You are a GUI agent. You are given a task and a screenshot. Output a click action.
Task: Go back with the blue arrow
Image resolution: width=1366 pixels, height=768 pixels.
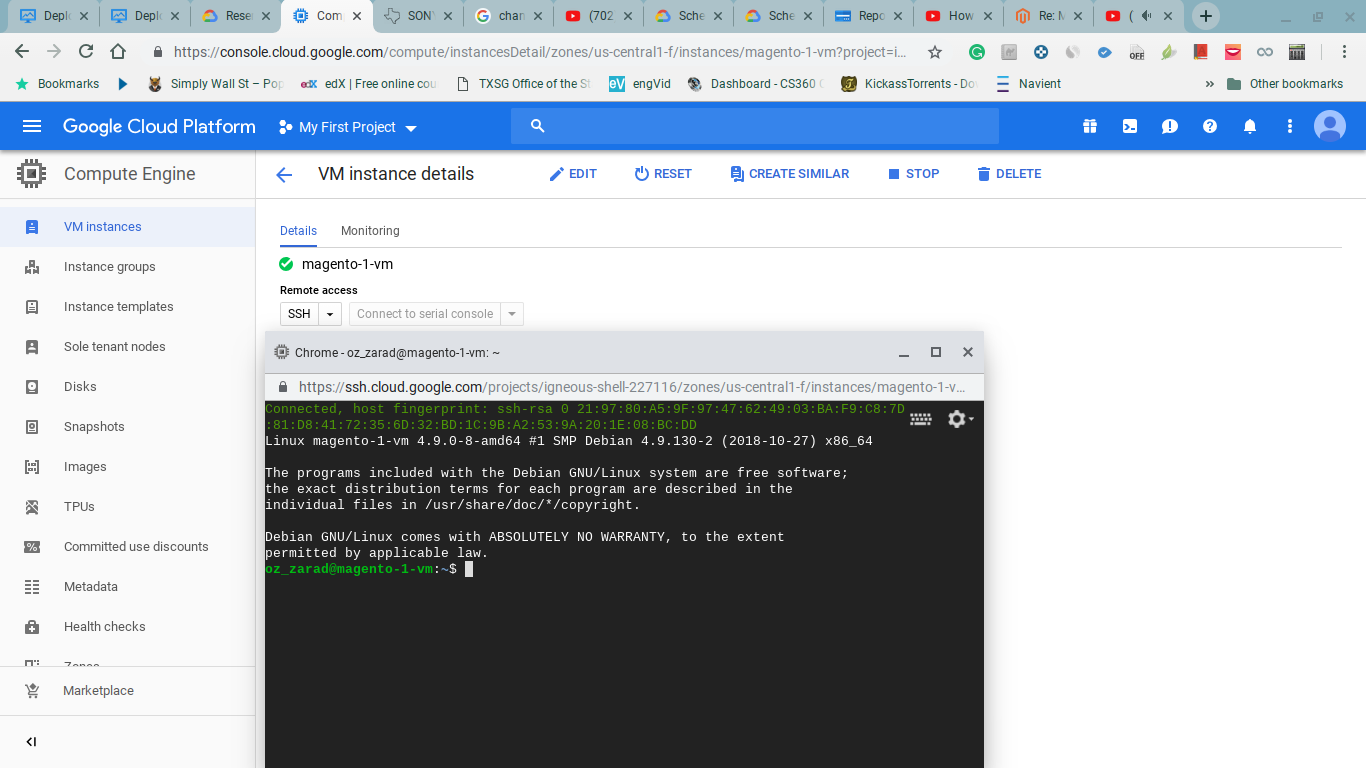pyautogui.click(x=284, y=174)
